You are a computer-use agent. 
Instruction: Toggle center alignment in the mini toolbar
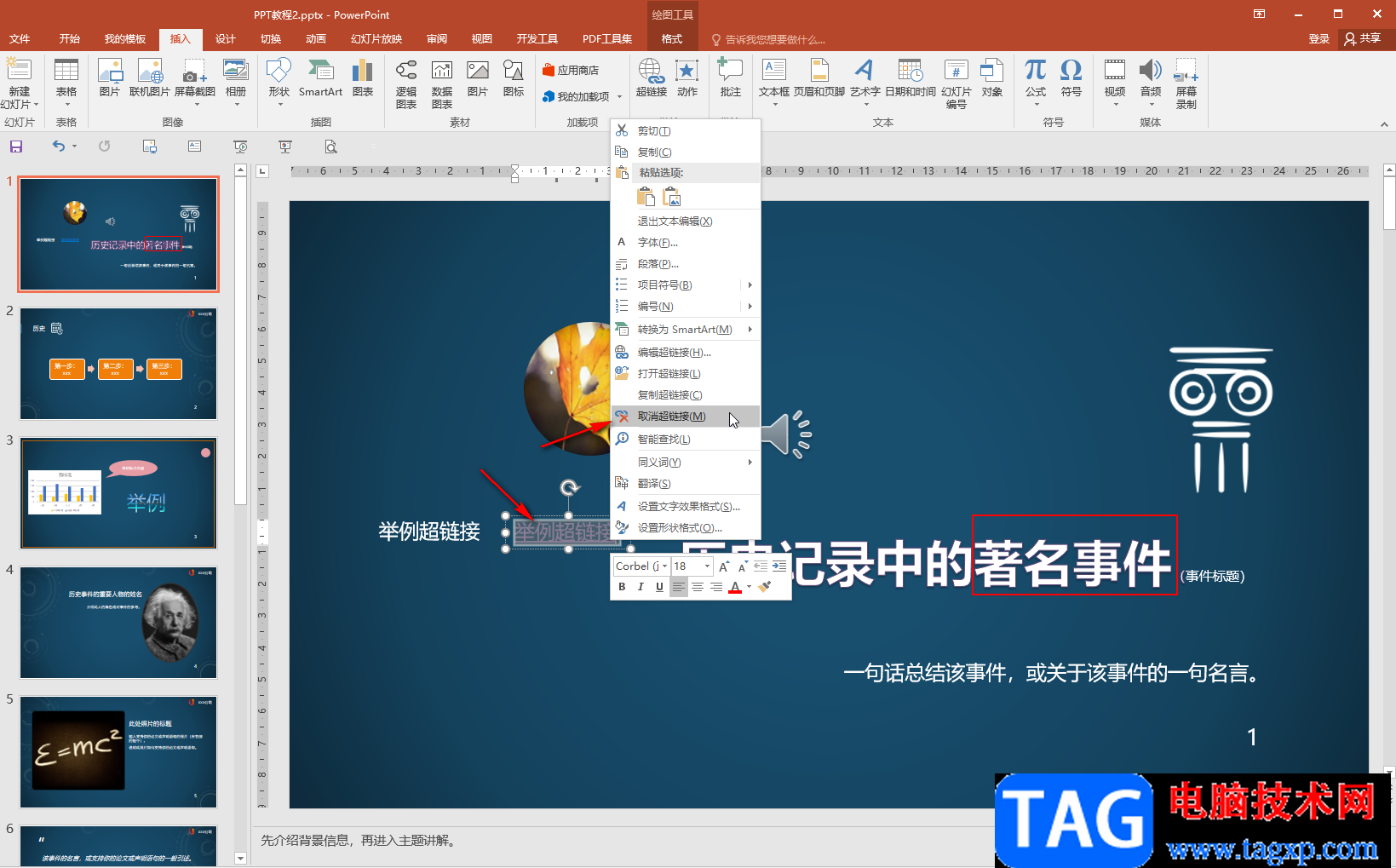coord(698,587)
